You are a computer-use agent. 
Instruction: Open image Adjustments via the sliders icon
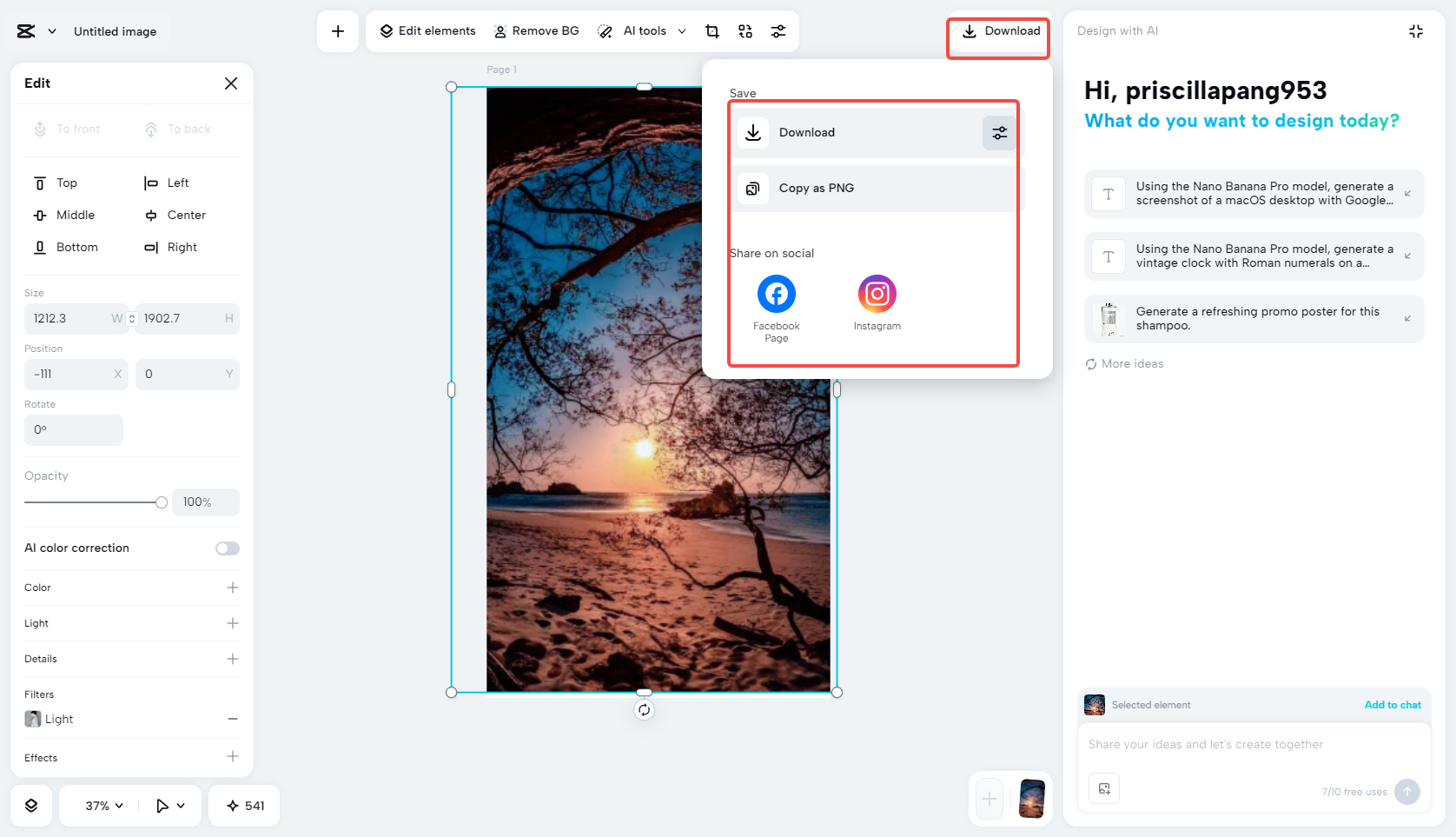pyautogui.click(x=778, y=30)
